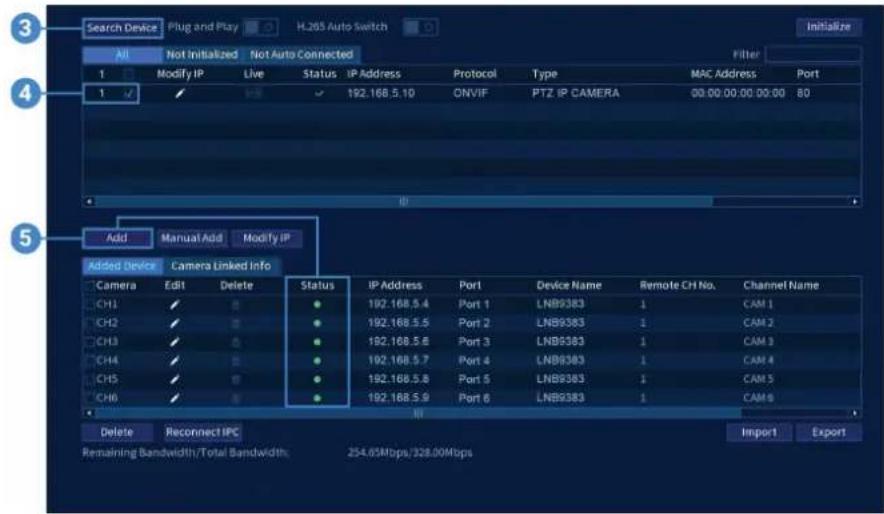This screenshot has height=514, width=884.
Task: Open Live view icon for PTZ IP CAMERA
Action: click(x=254, y=94)
